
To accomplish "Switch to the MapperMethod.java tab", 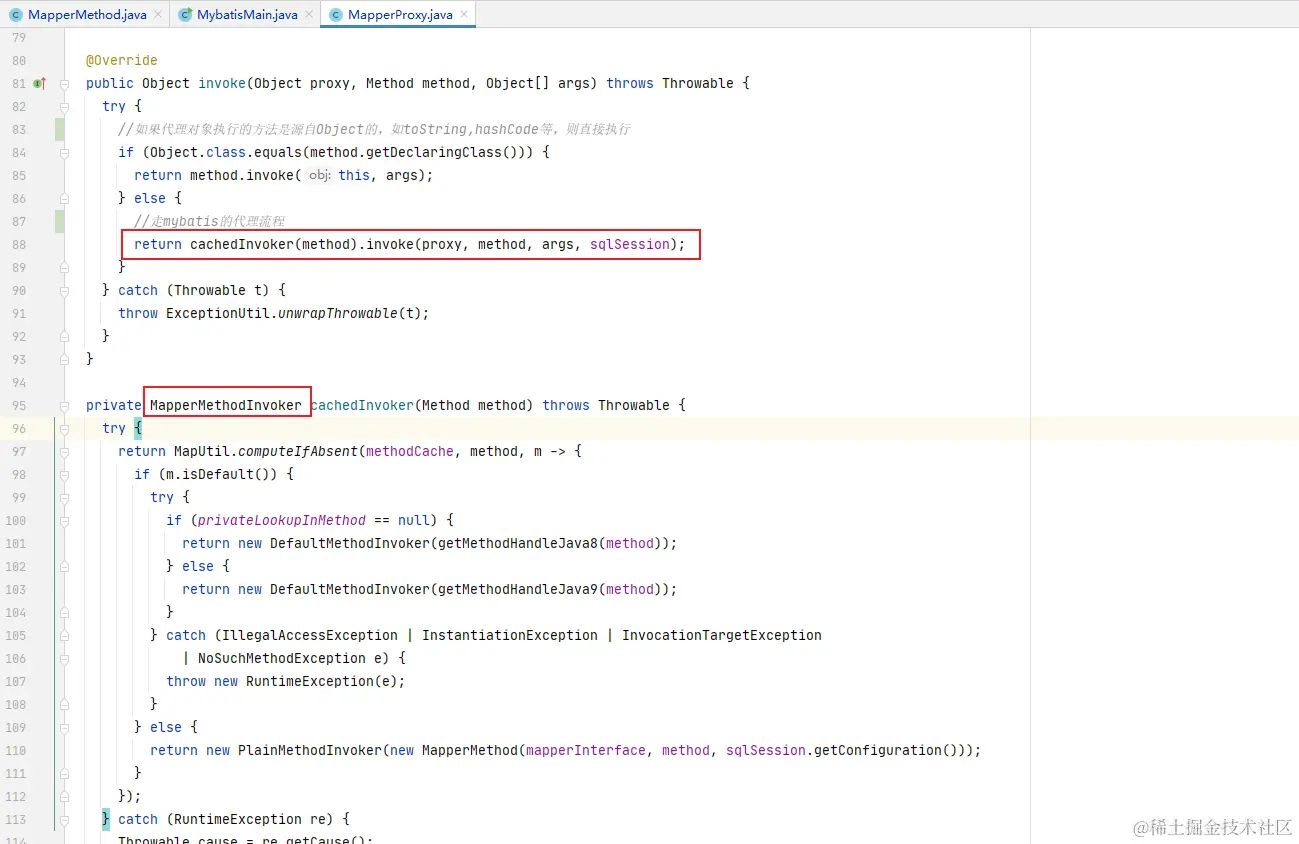I will click(86, 15).
